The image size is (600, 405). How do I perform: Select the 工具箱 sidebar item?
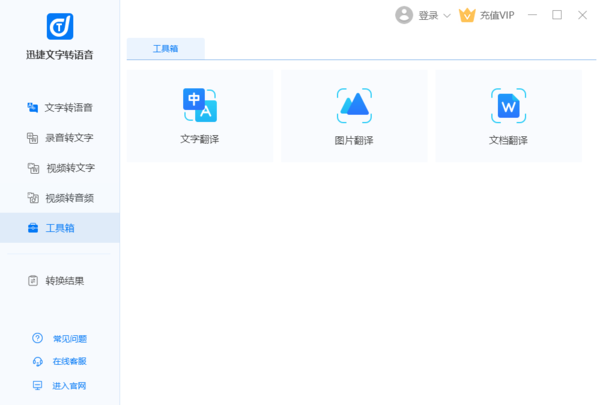click(x=60, y=228)
